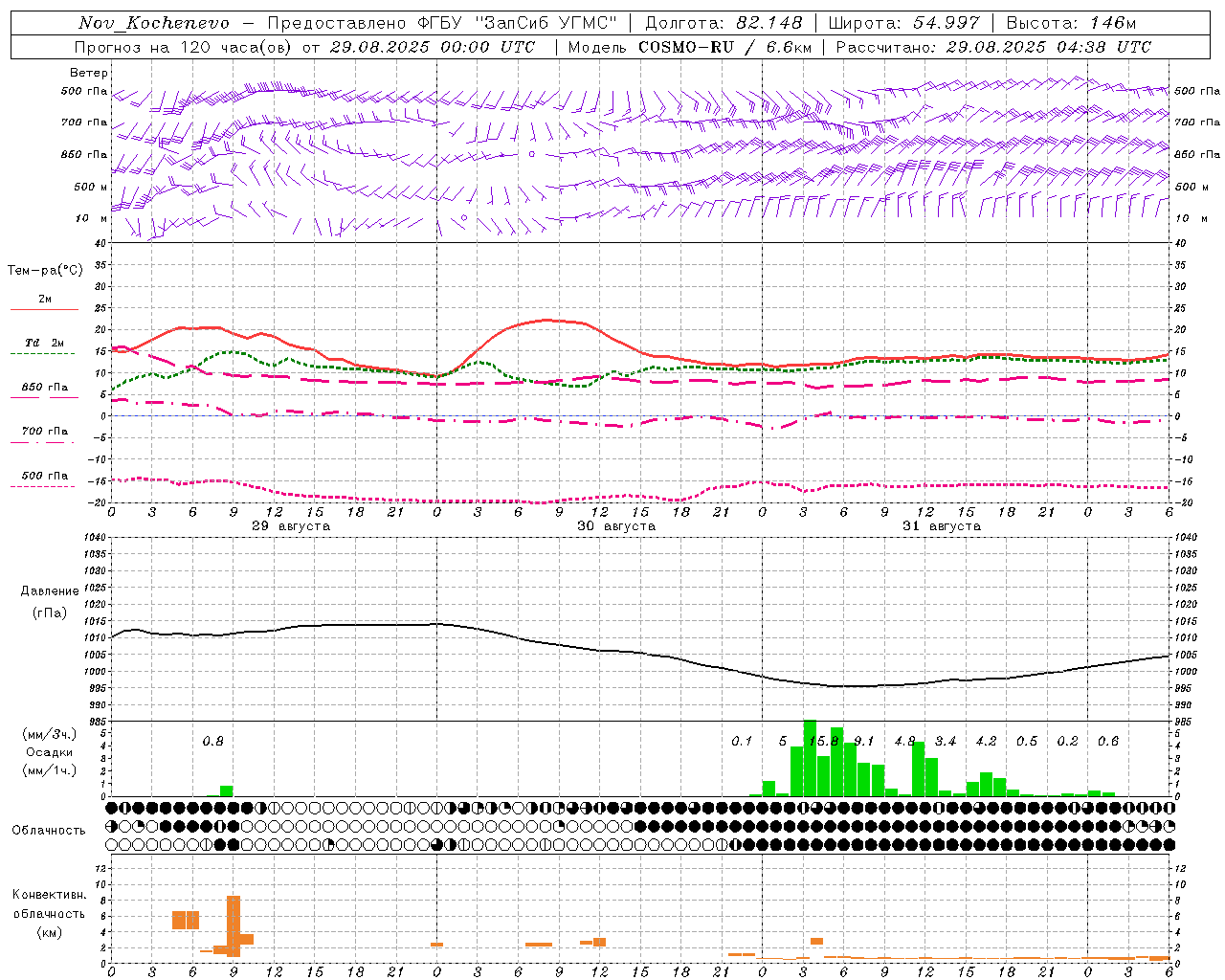Click the precipitation total "9.1"
The image size is (1225, 980).
tap(863, 742)
